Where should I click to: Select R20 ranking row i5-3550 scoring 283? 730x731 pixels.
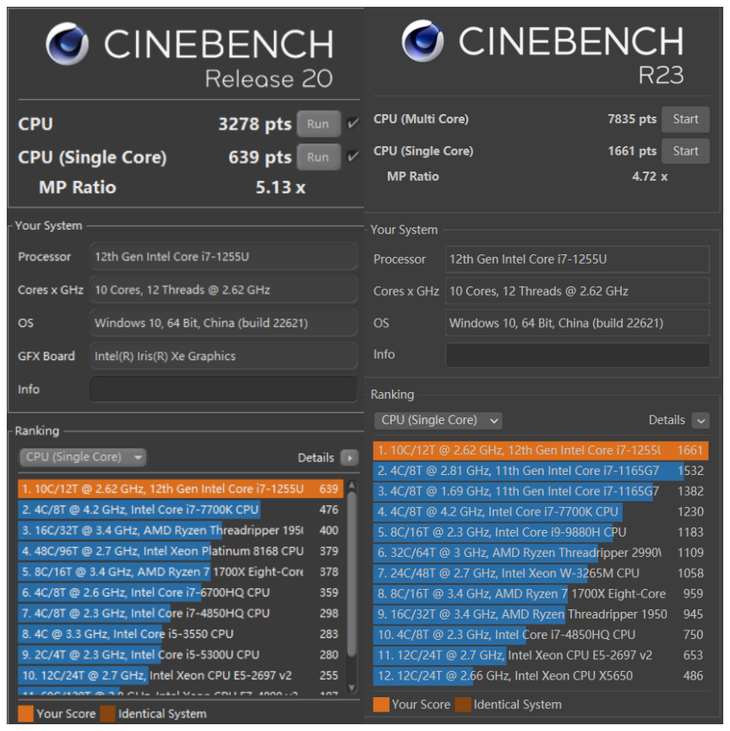181,634
